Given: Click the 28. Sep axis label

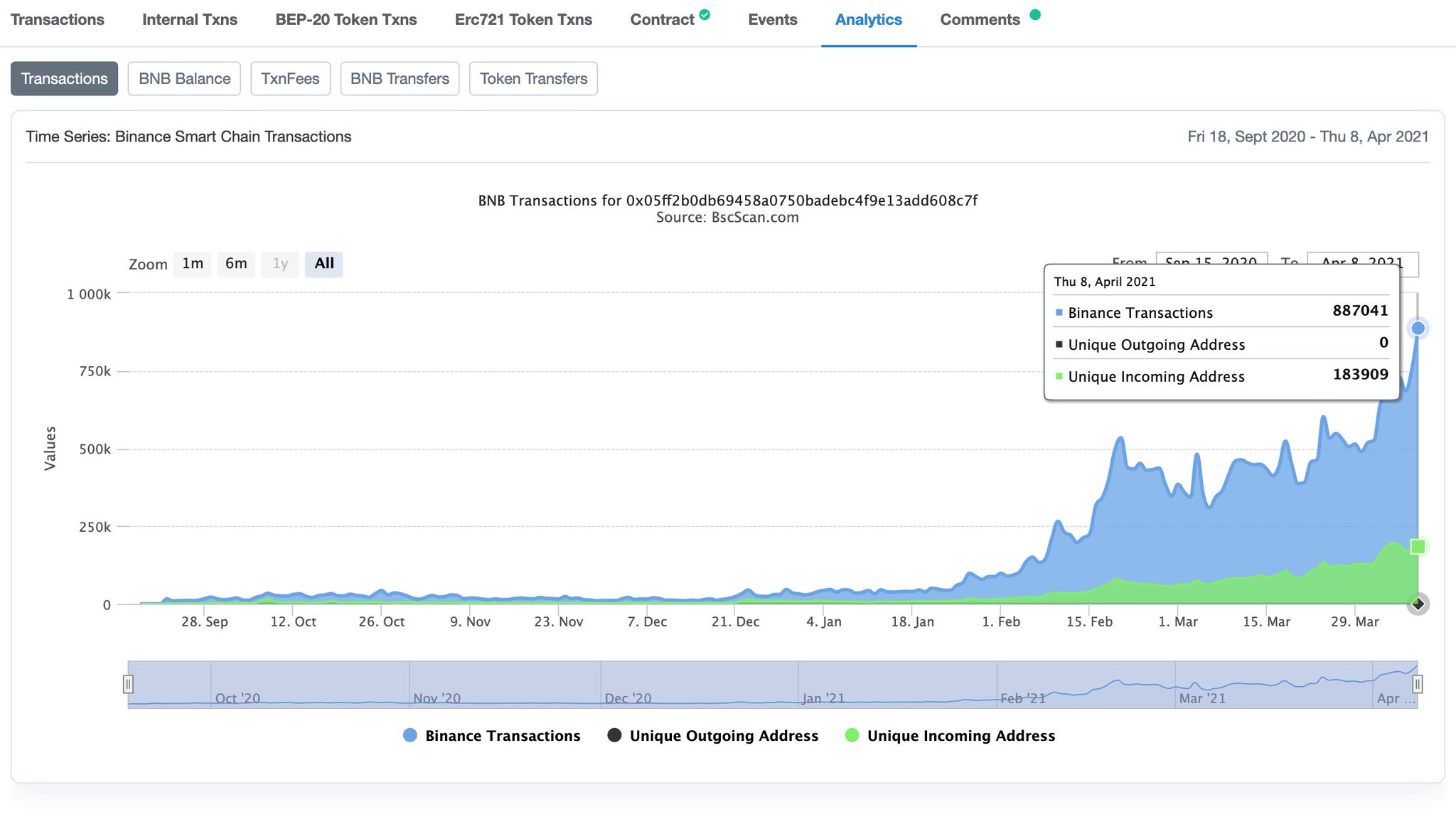Looking at the screenshot, I should point(205,622).
